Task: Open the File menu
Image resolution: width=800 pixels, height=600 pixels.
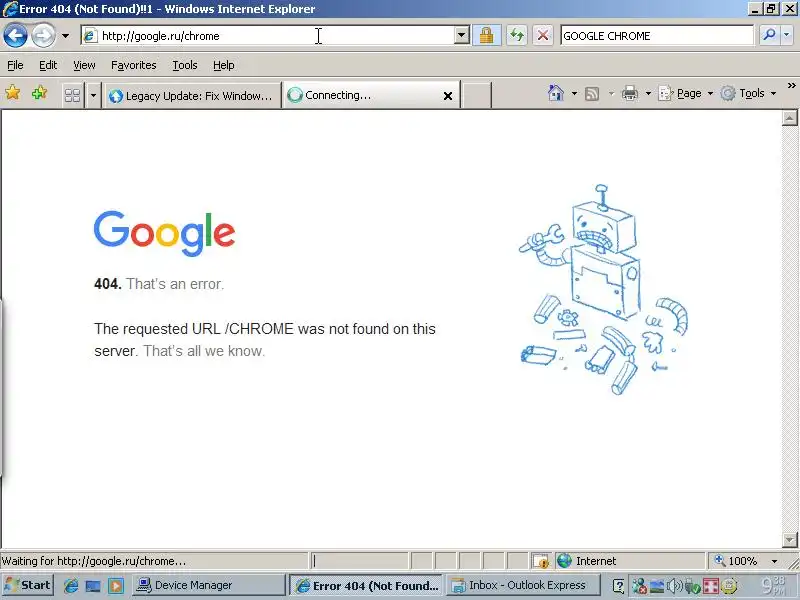Action: 15,65
